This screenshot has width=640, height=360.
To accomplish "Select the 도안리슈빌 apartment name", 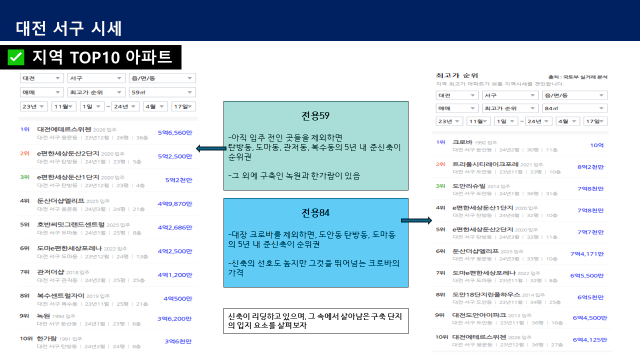I will pos(469,186).
